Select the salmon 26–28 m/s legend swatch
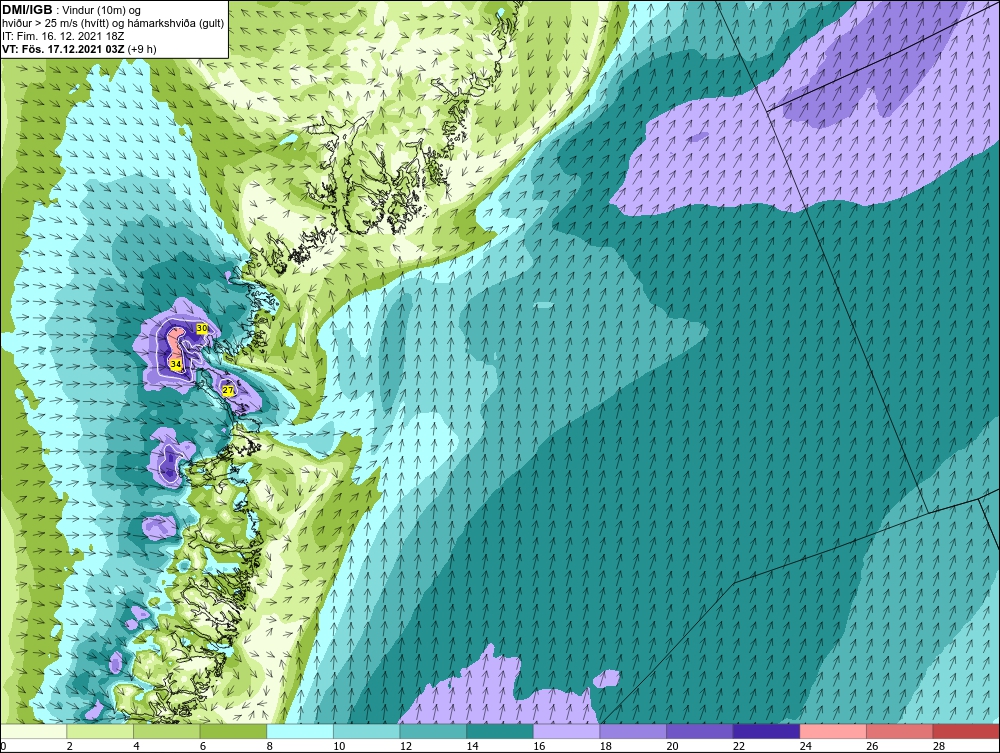Screen dimensions: 1000x753 click(899, 731)
